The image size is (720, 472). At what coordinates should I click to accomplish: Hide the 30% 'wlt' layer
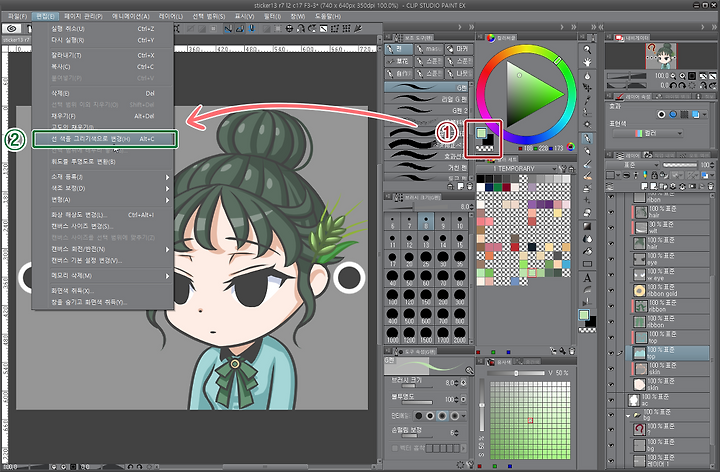pyautogui.click(x=611, y=227)
